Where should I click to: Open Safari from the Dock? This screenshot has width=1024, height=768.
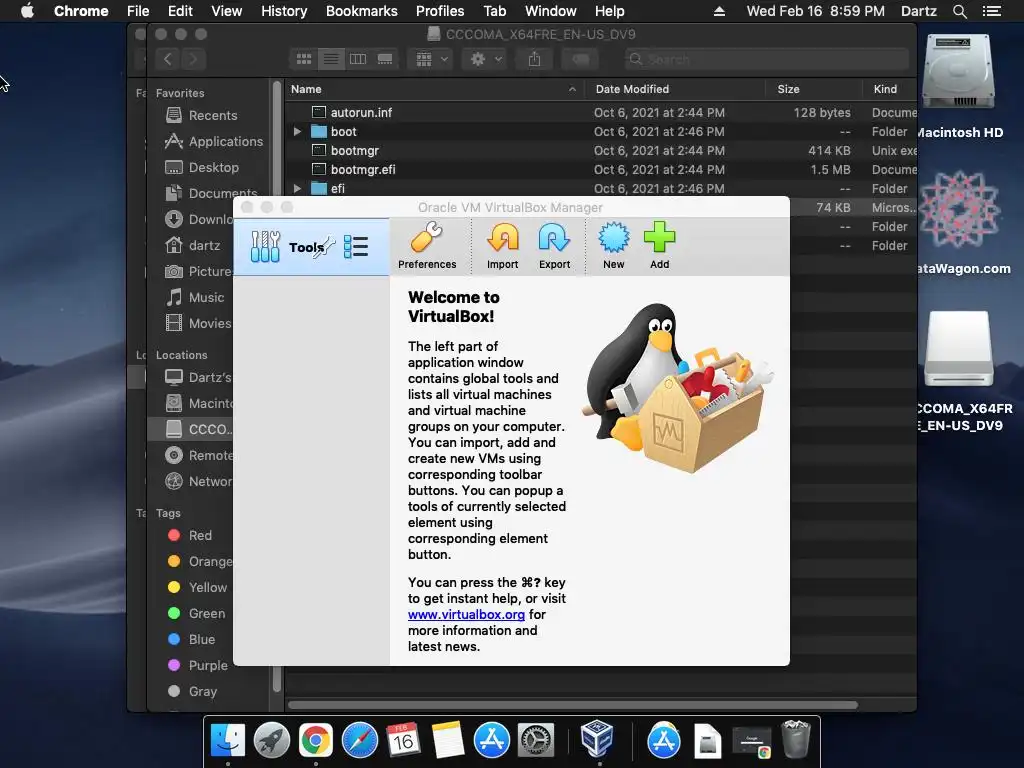tap(360, 740)
